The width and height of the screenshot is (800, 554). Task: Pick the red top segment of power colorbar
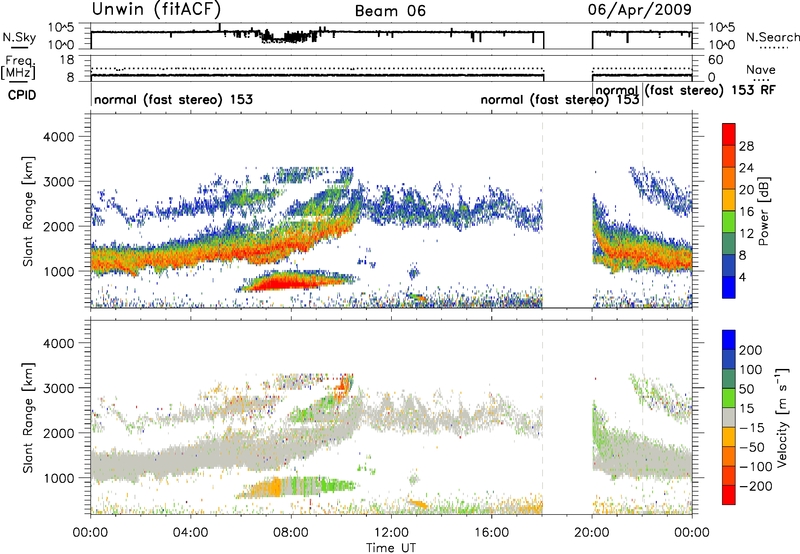coord(729,134)
